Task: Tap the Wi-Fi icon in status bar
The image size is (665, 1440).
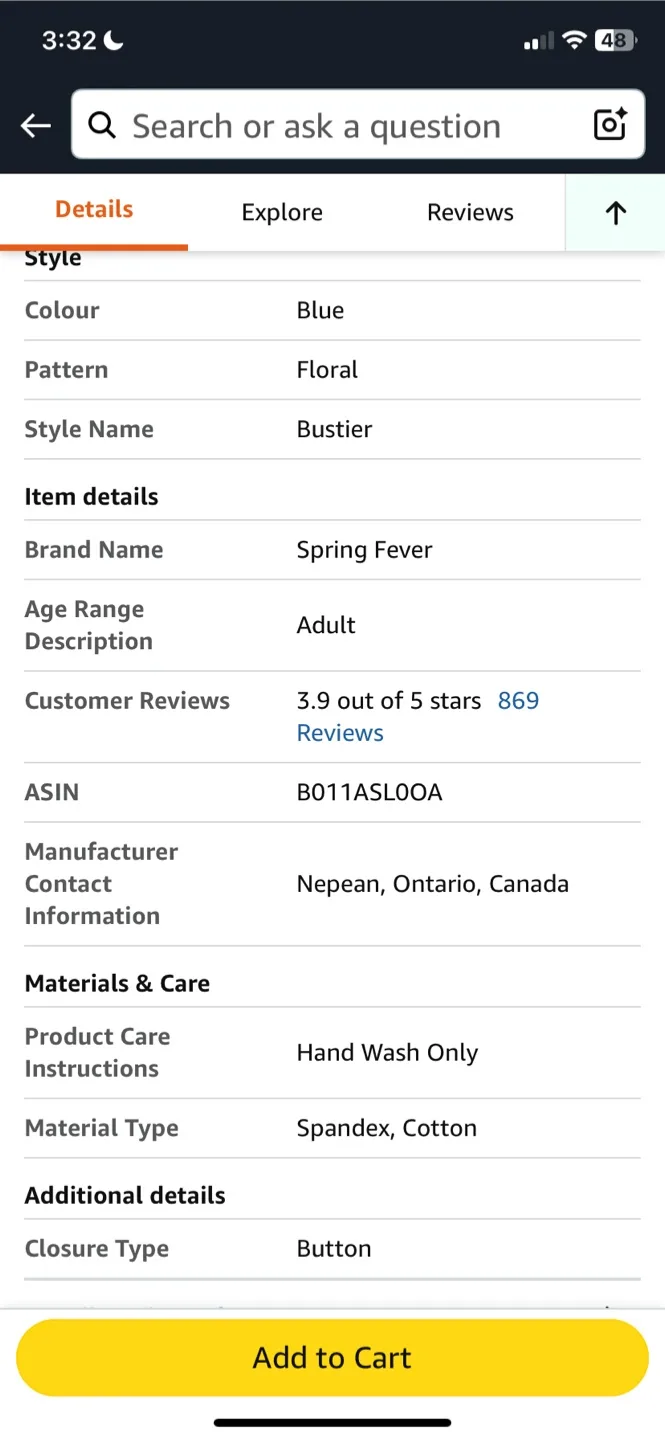Action: pos(575,40)
